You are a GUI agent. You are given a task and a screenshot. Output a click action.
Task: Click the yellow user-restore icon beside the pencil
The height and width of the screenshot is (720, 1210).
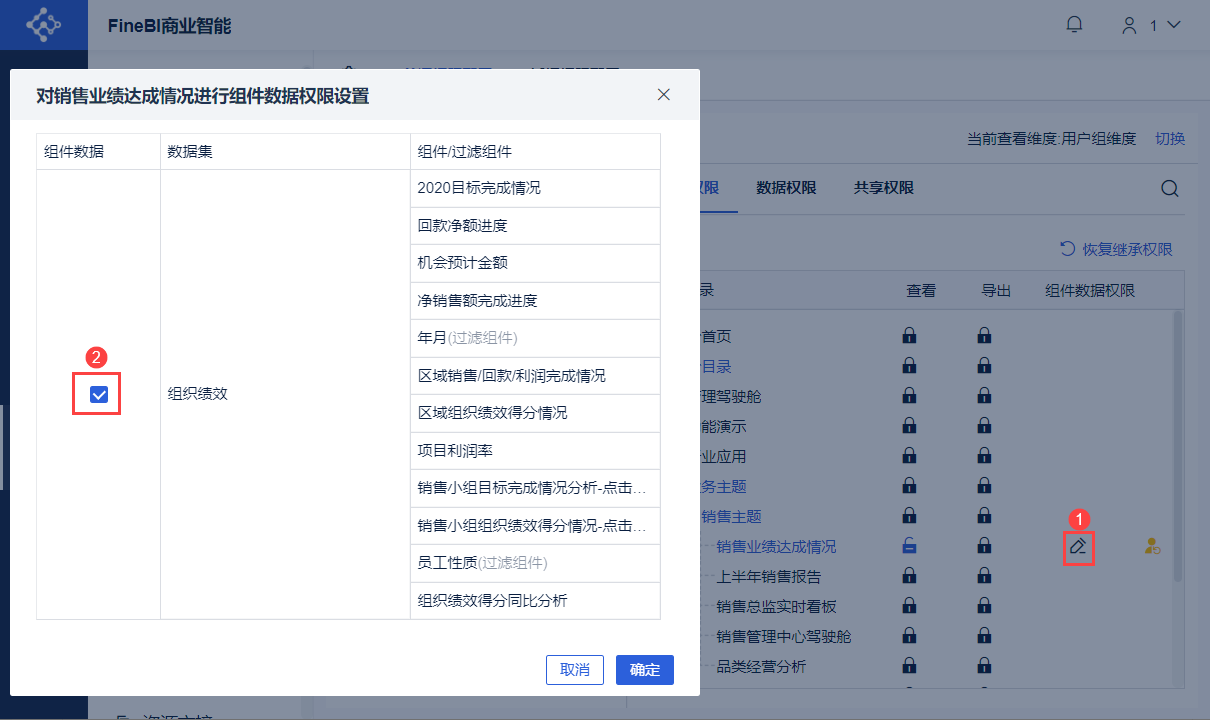[x=1152, y=546]
